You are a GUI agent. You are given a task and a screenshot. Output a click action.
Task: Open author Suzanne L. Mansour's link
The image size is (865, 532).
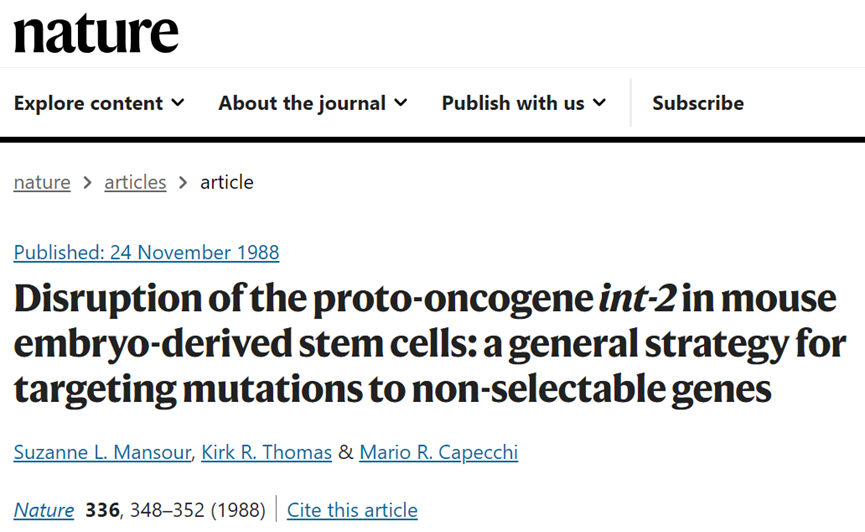pos(103,453)
